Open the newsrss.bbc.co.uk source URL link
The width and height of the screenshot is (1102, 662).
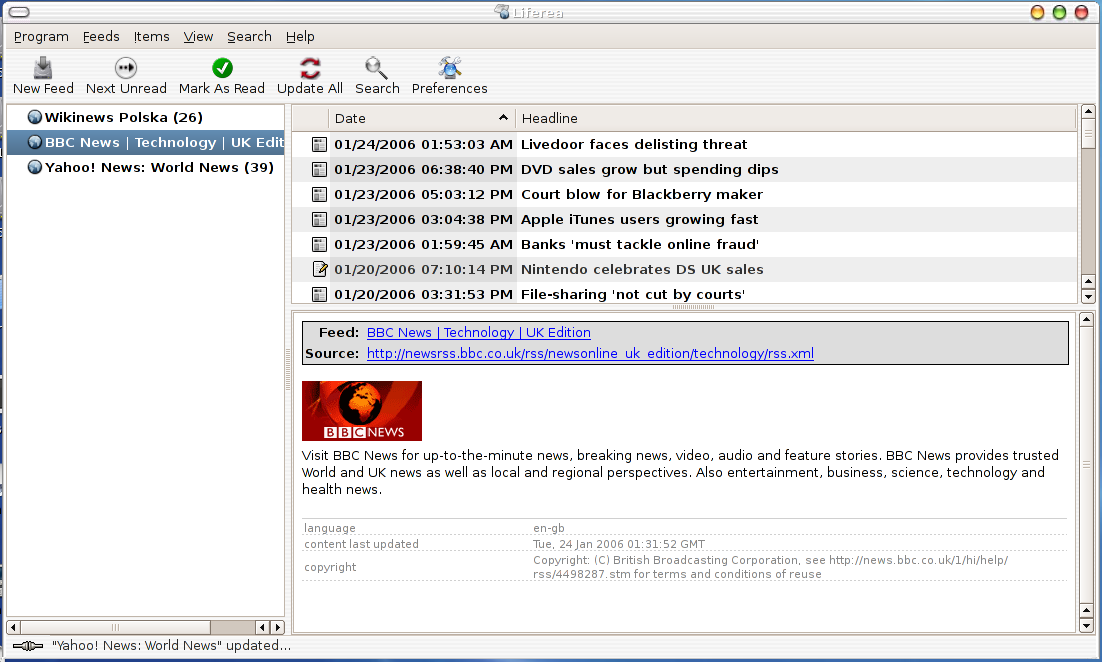coord(590,353)
